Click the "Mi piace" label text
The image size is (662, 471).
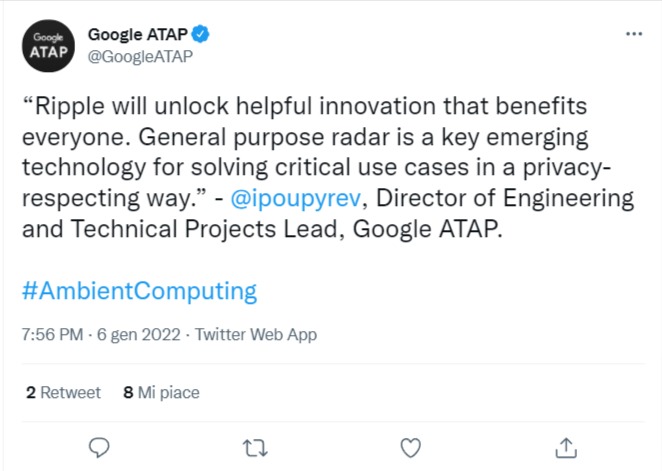click(169, 393)
